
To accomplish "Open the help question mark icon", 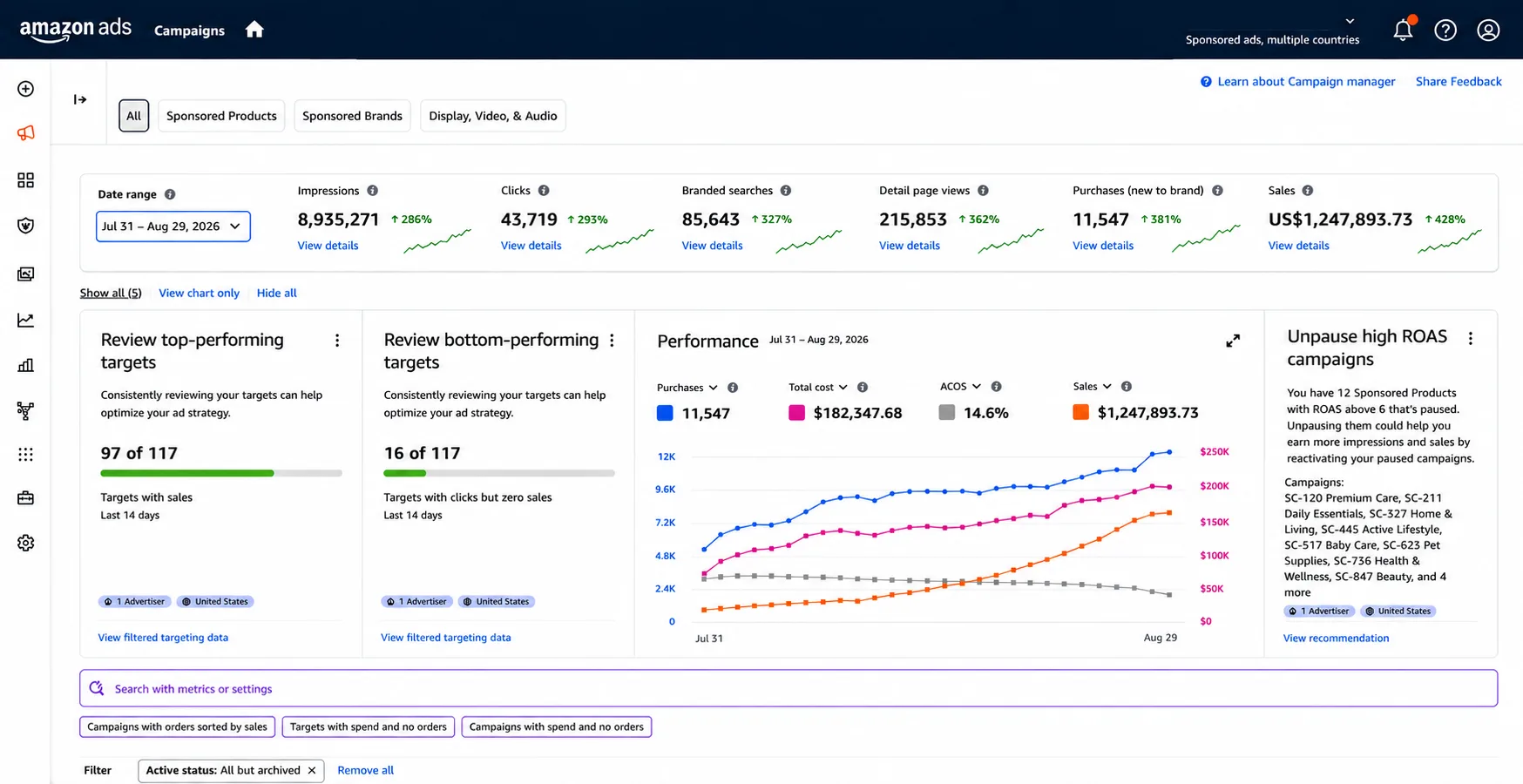I will click(x=1445, y=30).
